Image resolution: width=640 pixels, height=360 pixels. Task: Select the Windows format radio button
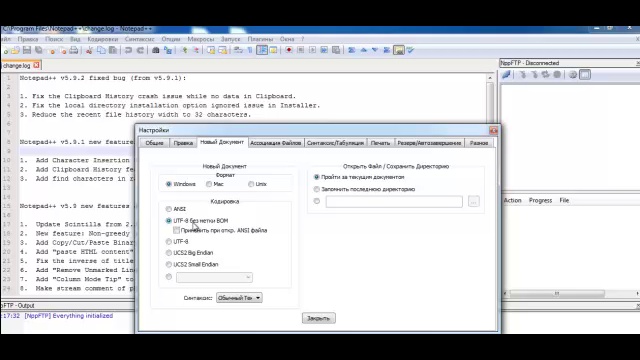[x=169, y=184]
